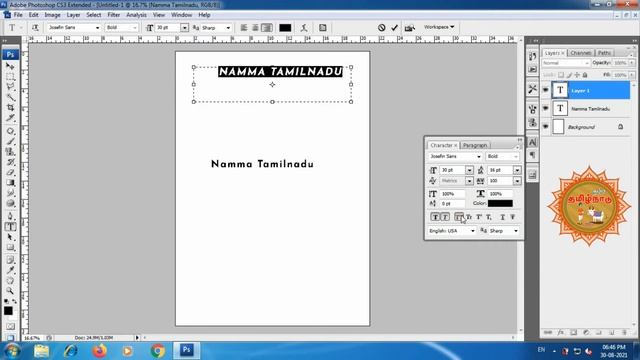
Task: Select the Eyedropper tool
Action: click(x=10, y=270)
